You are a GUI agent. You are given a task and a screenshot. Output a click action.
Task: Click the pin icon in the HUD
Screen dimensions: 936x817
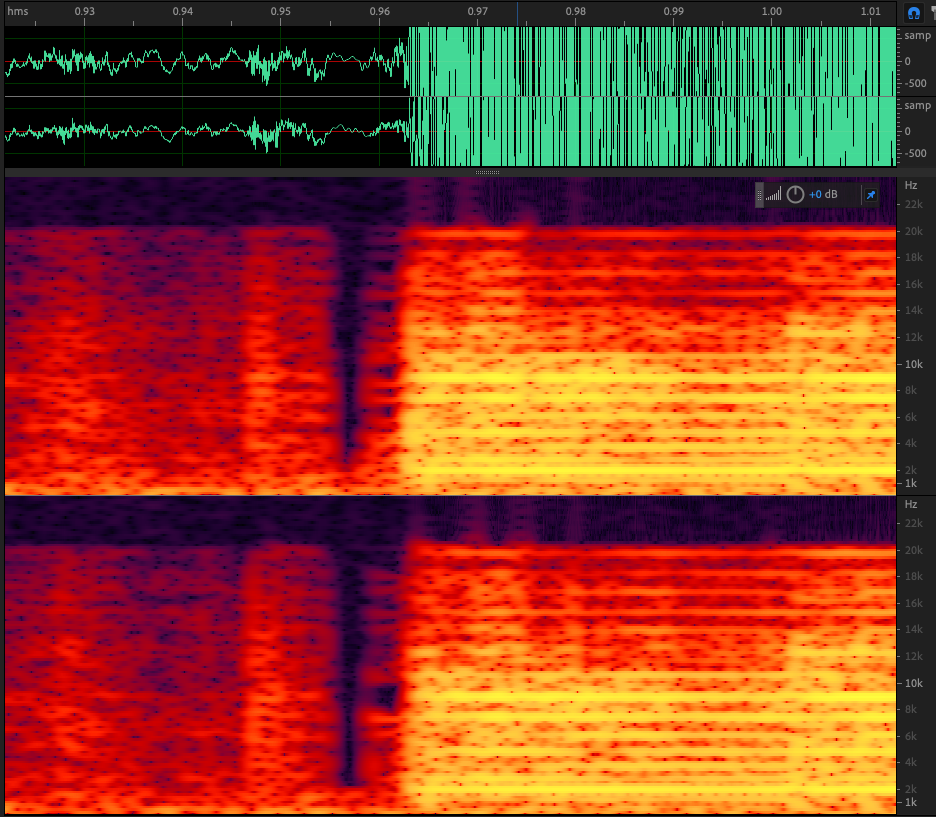[870, 194]
